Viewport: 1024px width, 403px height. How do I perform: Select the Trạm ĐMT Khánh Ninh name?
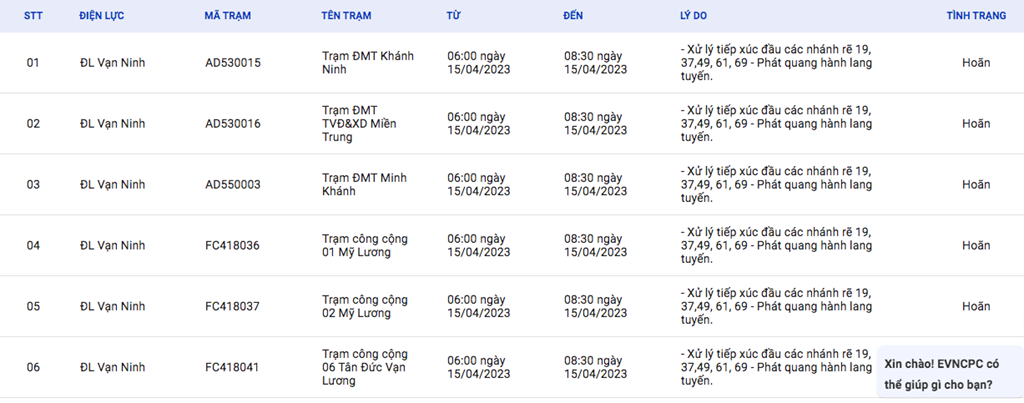click(368, 63)
